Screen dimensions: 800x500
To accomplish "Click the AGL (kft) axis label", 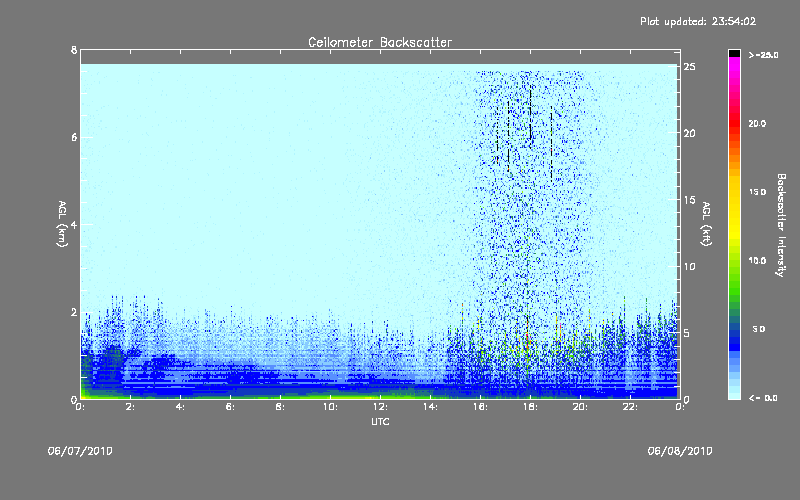I will [x=707, y=224].
